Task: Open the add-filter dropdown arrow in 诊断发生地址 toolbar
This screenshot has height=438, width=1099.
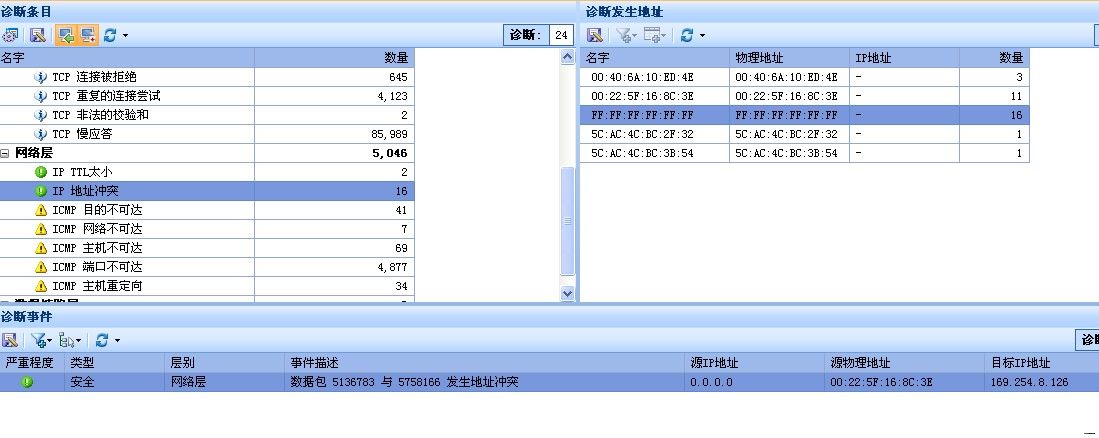Action: click(634, 35)
